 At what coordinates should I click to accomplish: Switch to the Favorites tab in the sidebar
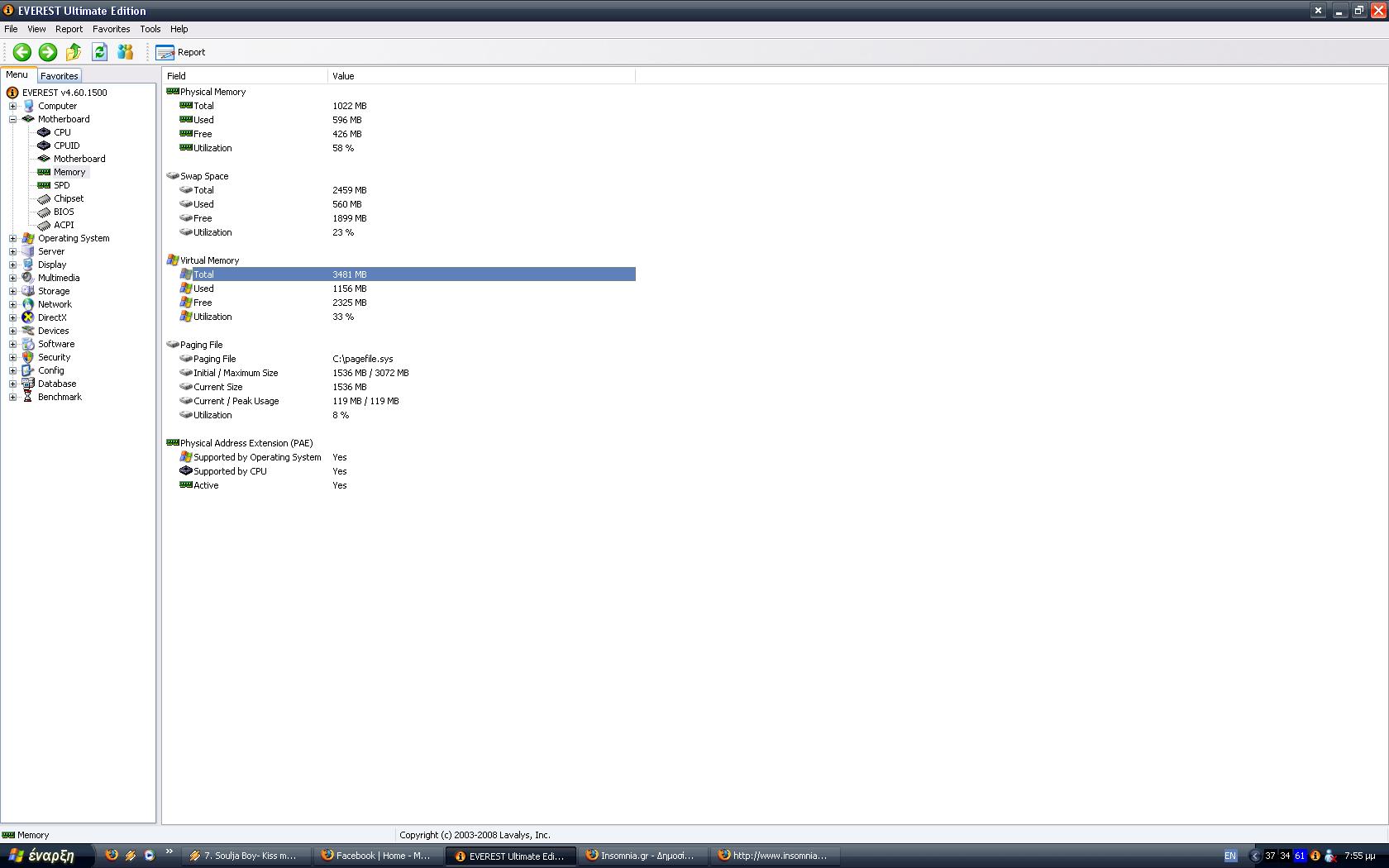pyautogui.click(x=60, y=76)
